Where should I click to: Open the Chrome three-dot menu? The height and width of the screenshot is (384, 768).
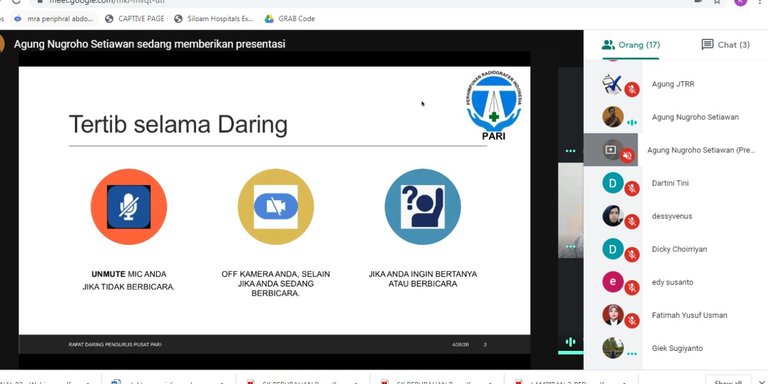[759, 1]
